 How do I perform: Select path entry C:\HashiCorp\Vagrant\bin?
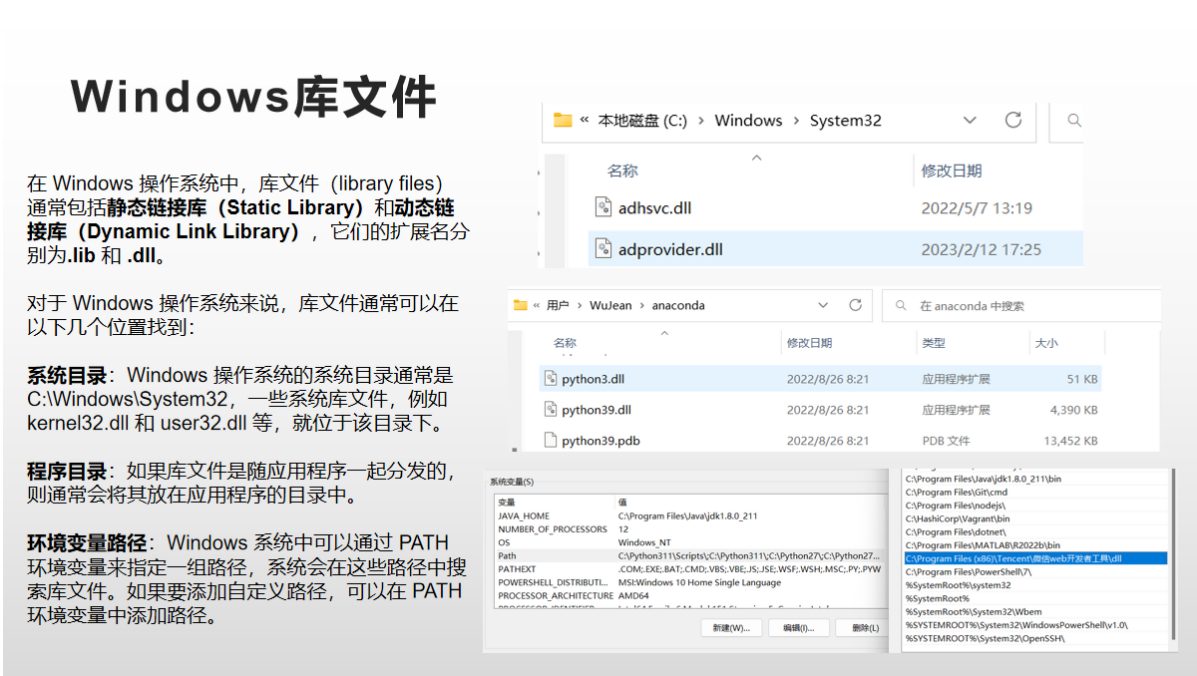(x=1035, y=519)
